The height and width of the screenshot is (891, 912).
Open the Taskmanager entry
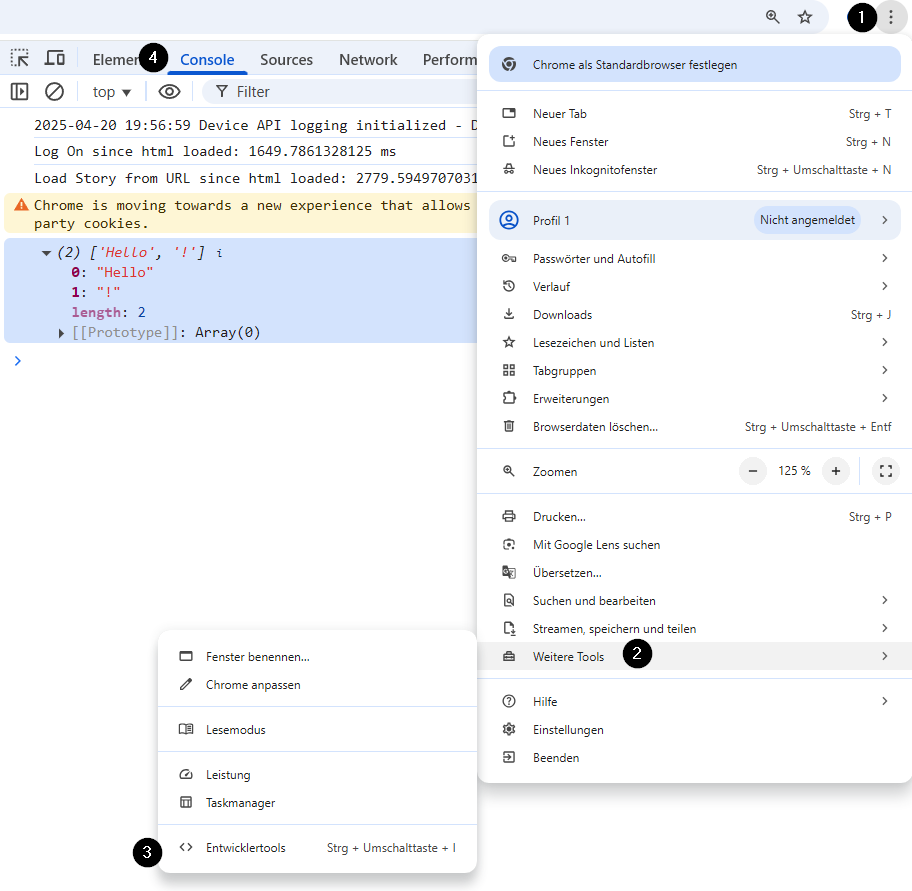(318, 803)
